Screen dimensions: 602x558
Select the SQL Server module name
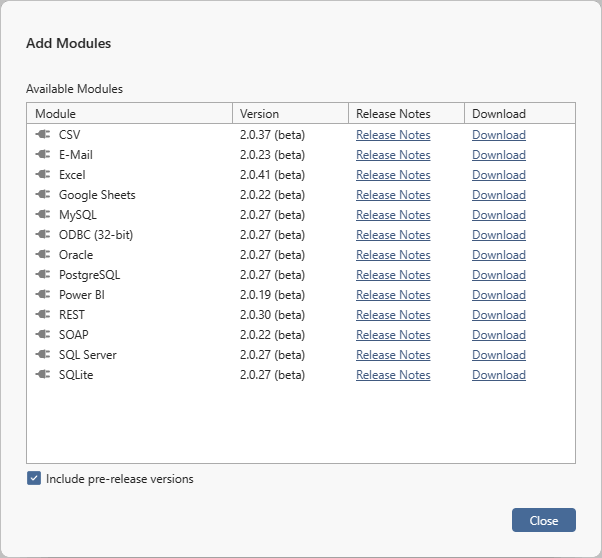tap(88, 354)
